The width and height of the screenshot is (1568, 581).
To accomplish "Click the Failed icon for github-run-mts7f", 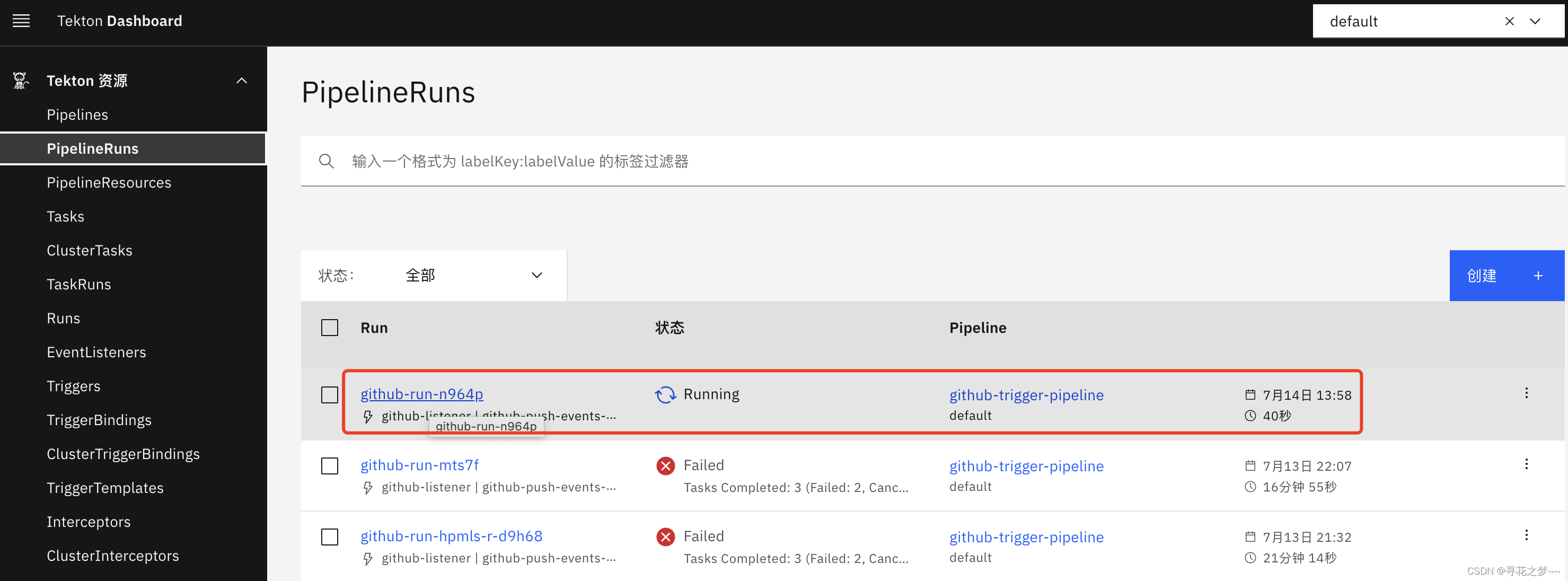I will click(665, 466).
